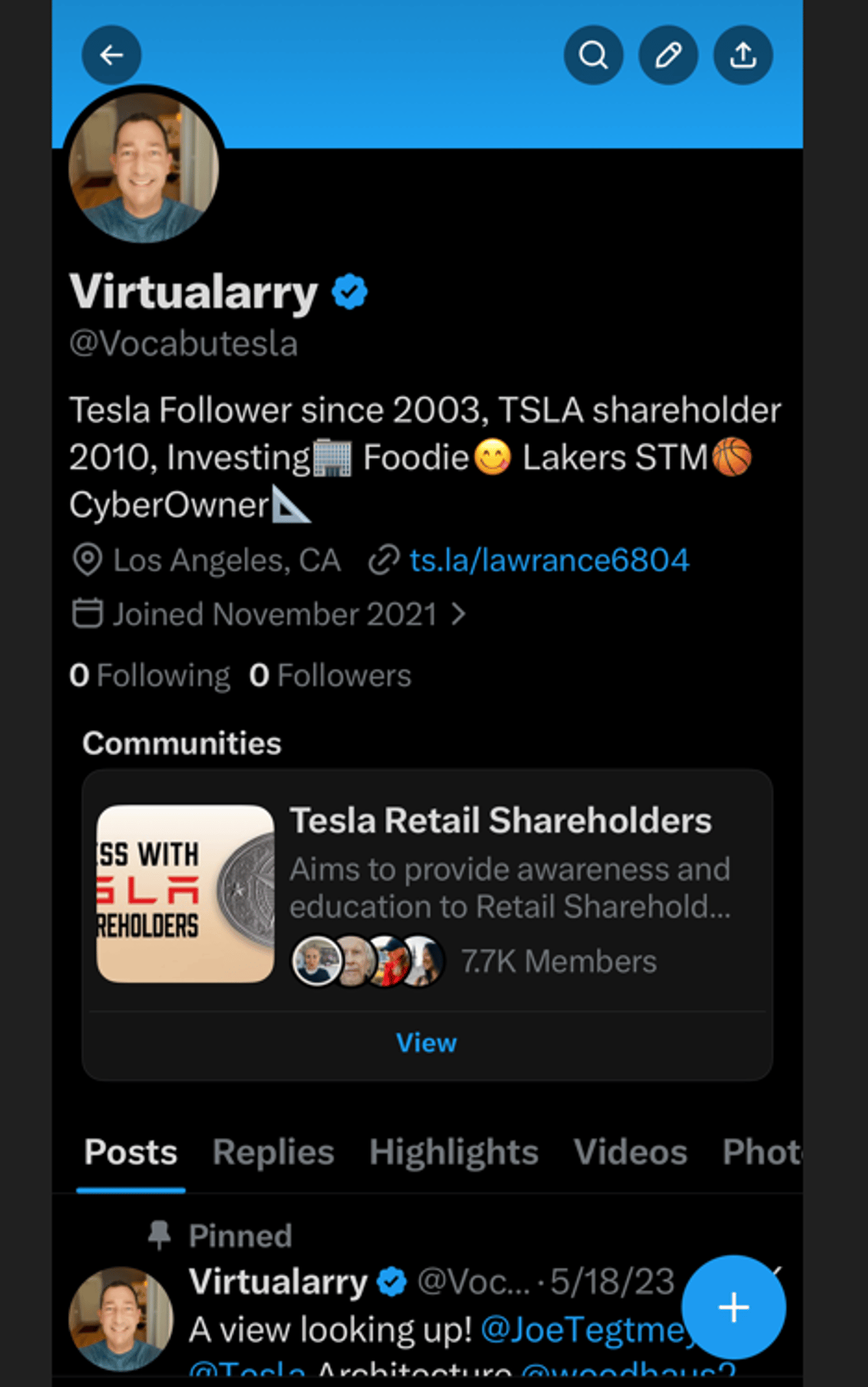Expand Joined November 2021 chevron
Image resolution: width=868 pixels, height=1387 pixels.
pos(459,614)
